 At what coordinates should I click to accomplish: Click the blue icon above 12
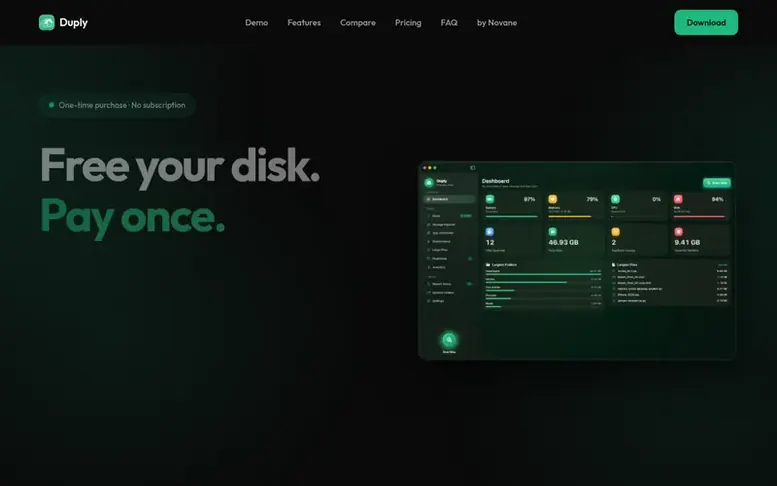(490, 232)
